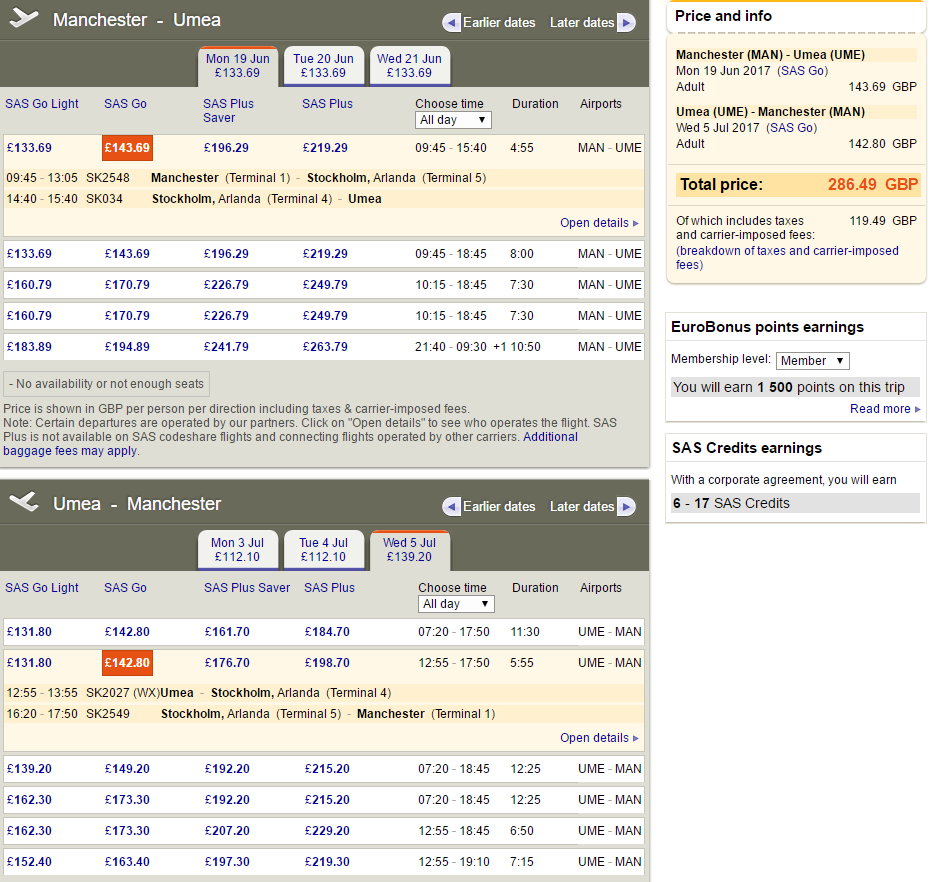Screen dimensions: 930x882
Task: Click the outbound airplane icon beside Manchester - Umea
Action: click(24, 18)
